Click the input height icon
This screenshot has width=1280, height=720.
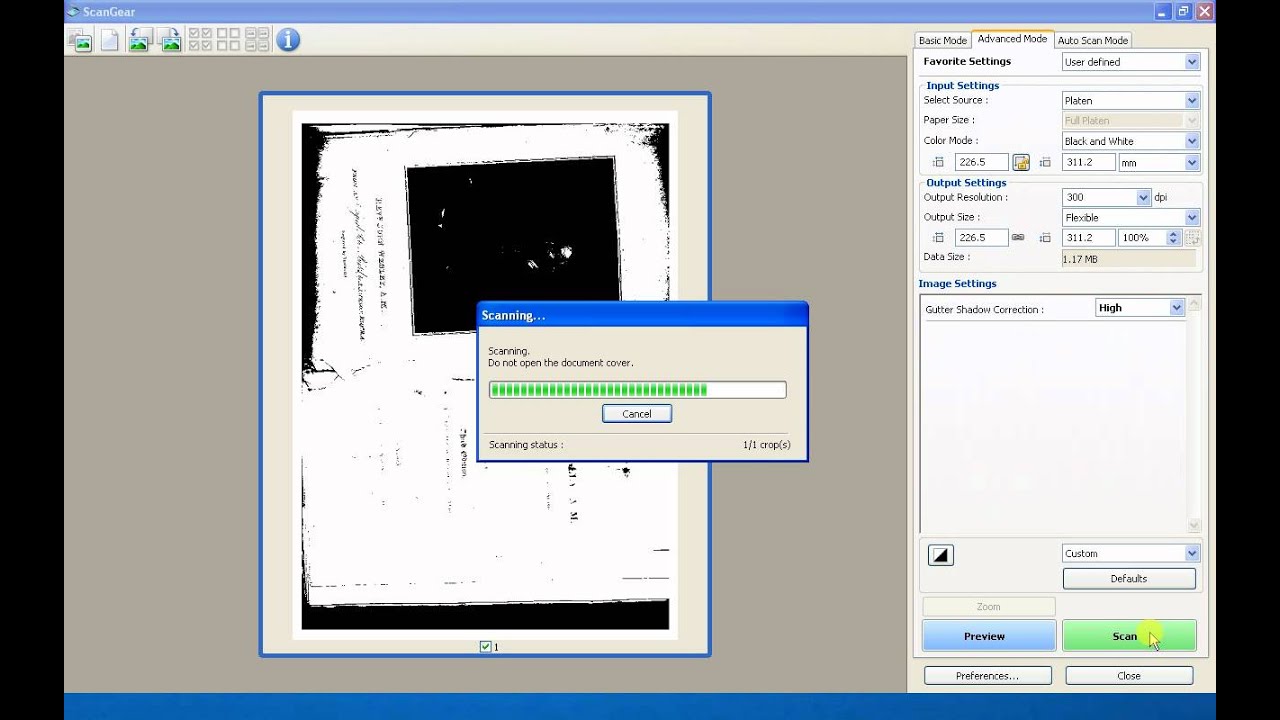tap(1045, 162)
